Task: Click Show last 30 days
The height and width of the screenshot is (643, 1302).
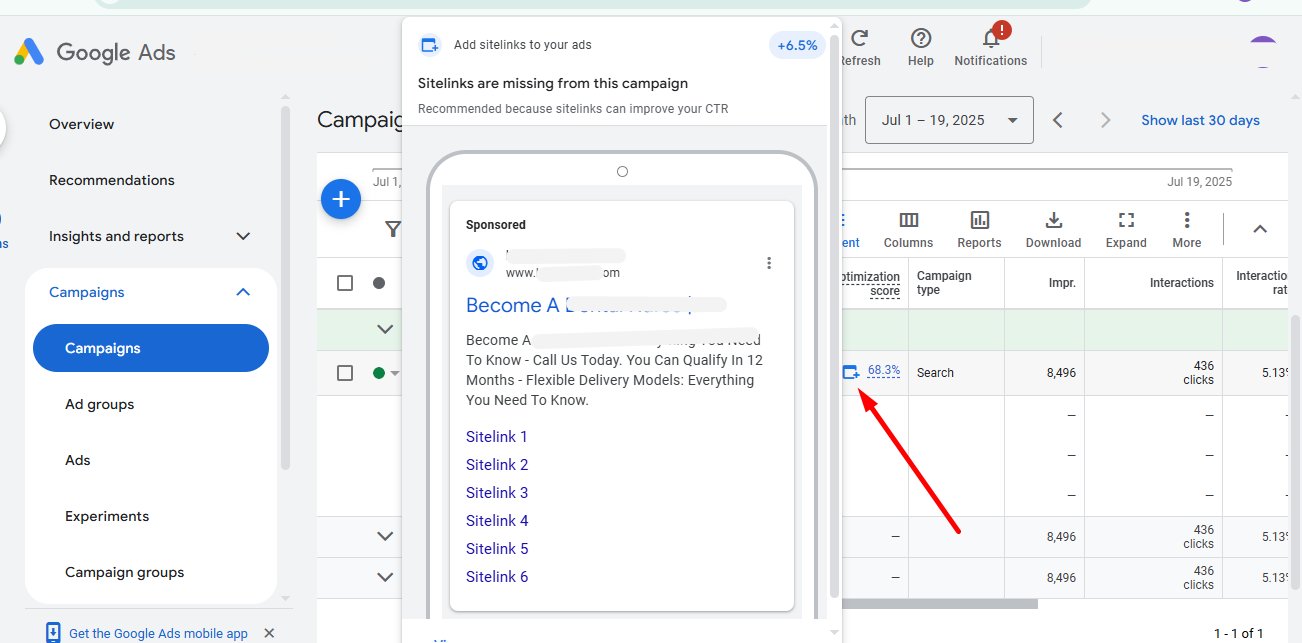Action: point(1200,119)
